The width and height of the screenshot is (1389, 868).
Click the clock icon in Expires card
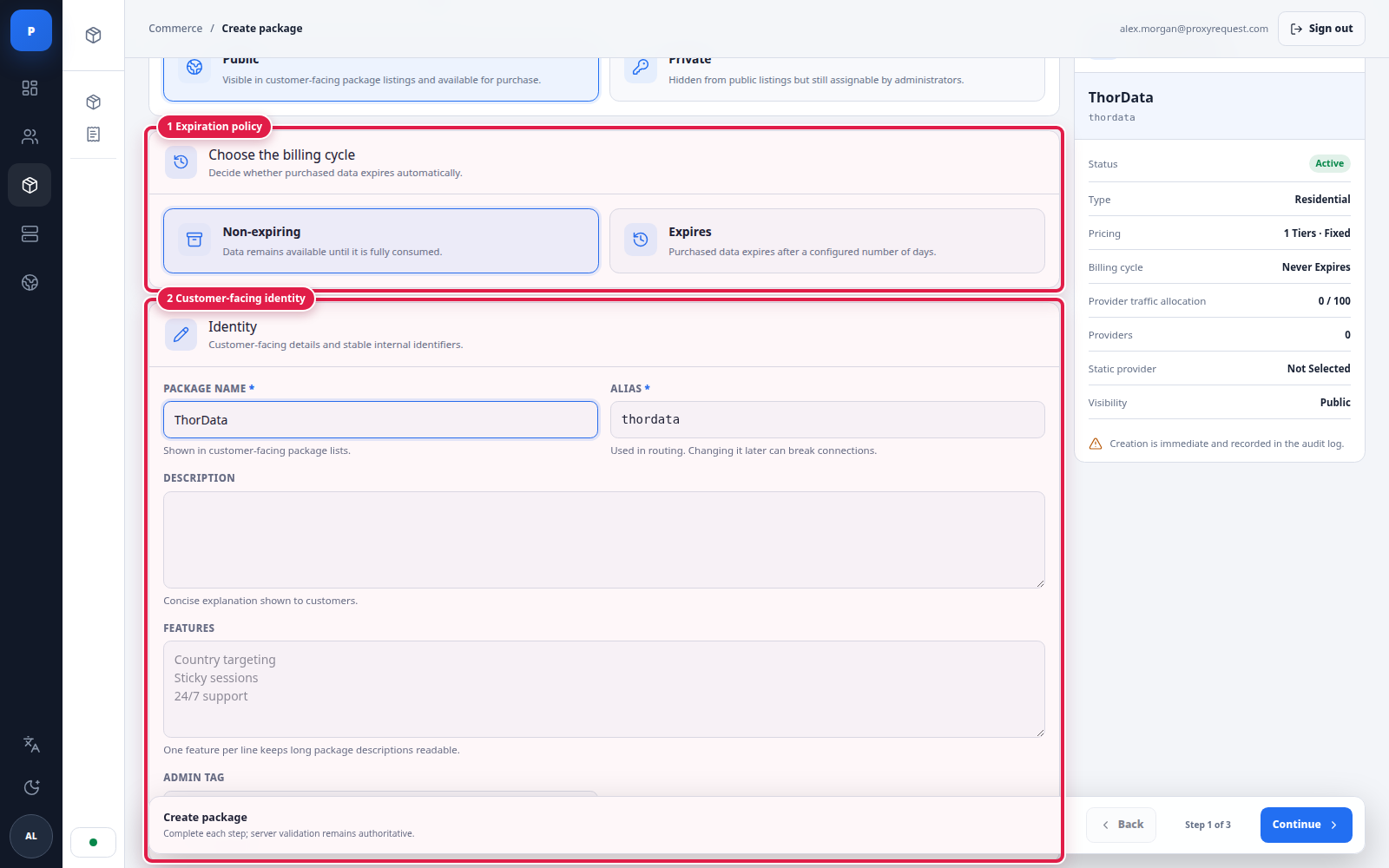tap(641, 240)
